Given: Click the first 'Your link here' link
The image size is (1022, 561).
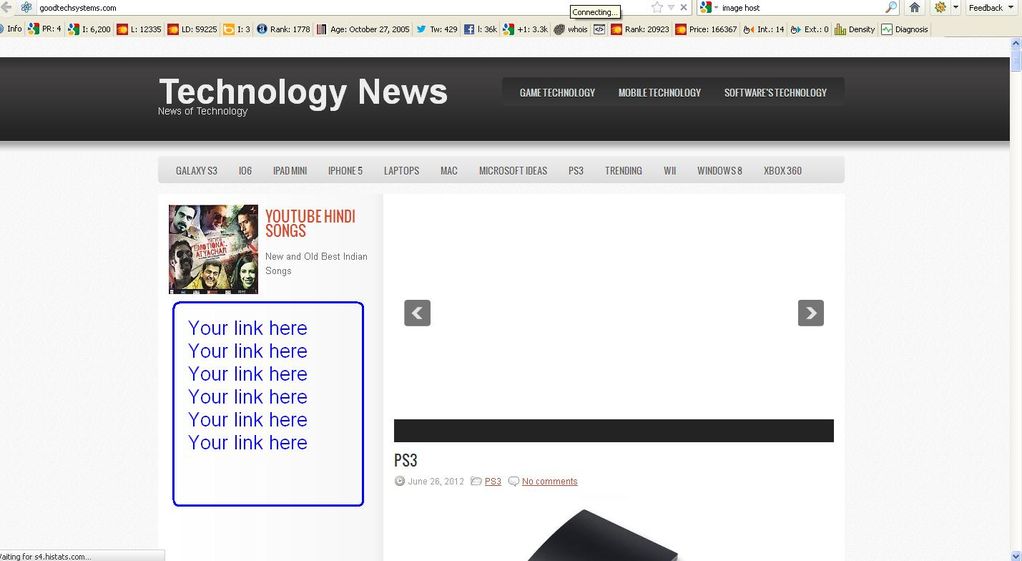Looking at the screenshot, I should pyautogui.click(x=248, y=328).
